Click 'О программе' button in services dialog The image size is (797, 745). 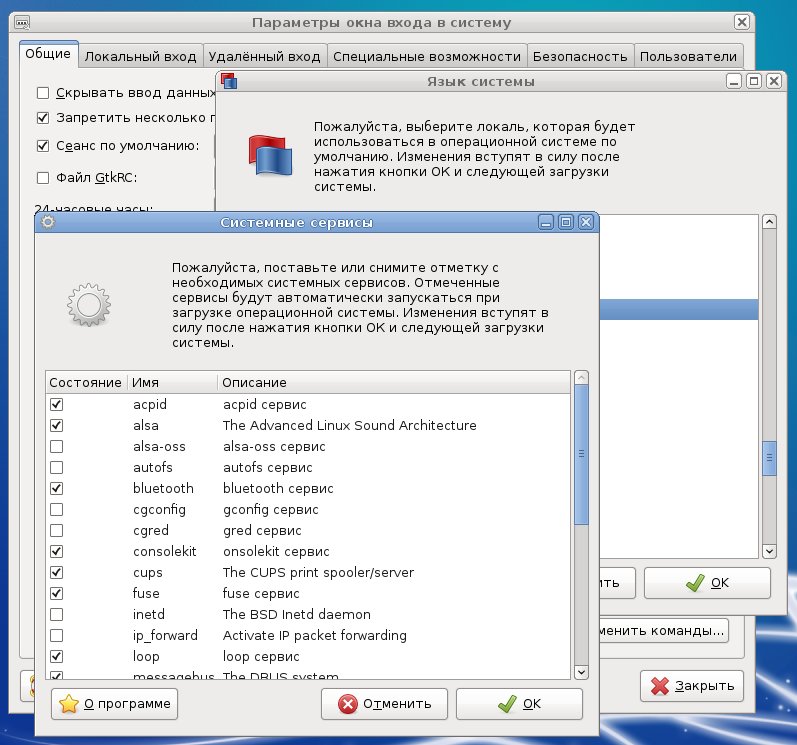114,704
